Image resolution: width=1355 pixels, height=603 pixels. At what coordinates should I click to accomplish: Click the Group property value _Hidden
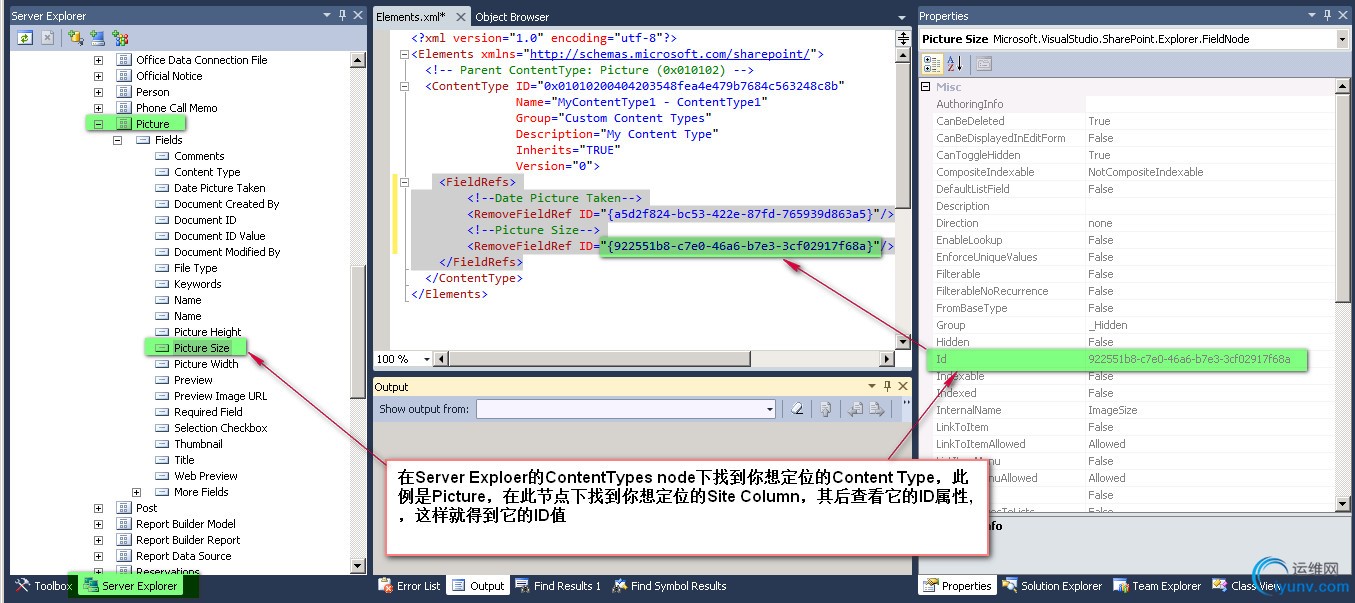tap(1108, 325)
